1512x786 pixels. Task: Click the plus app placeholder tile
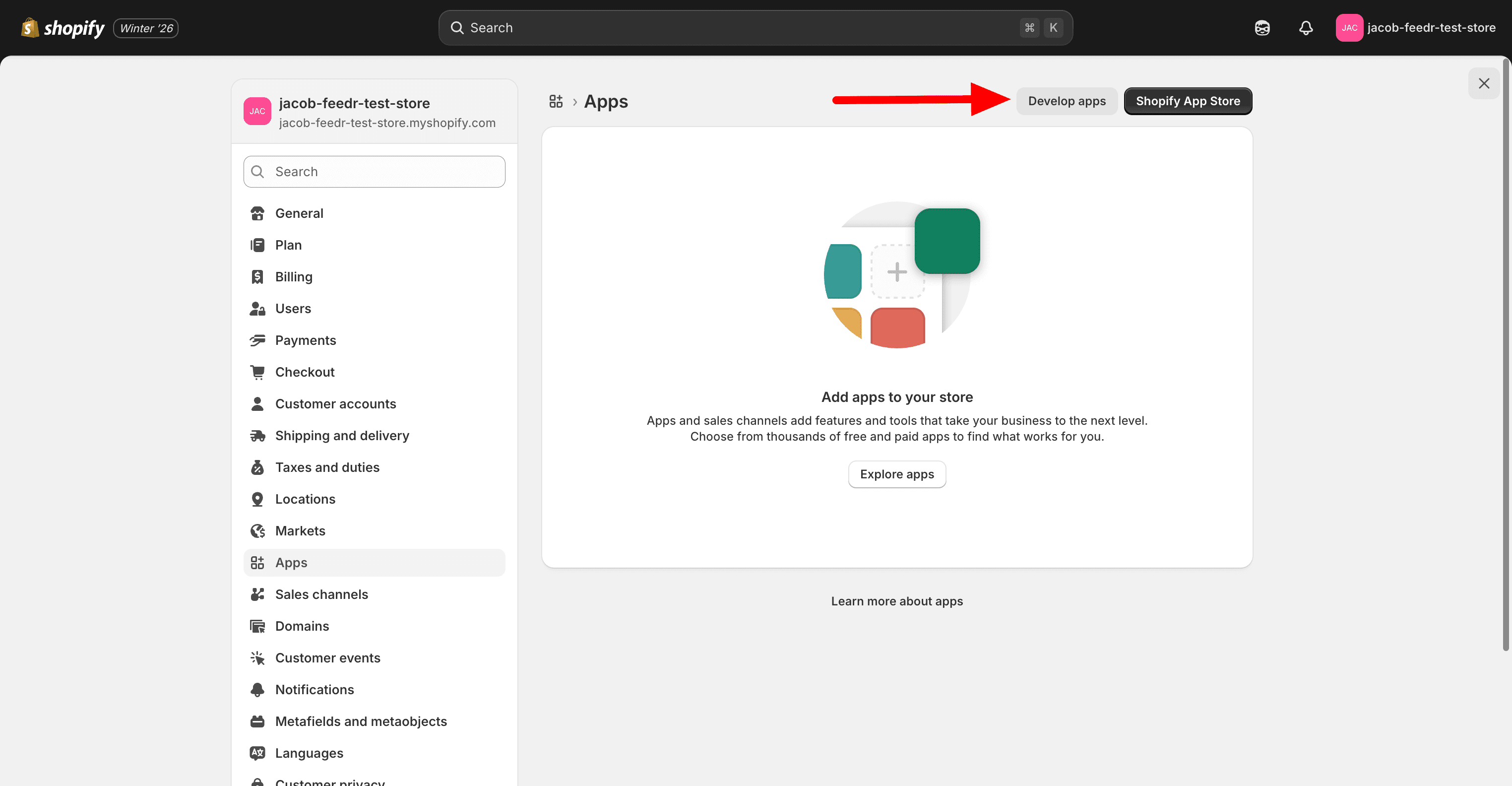click(x=896, y=272)
